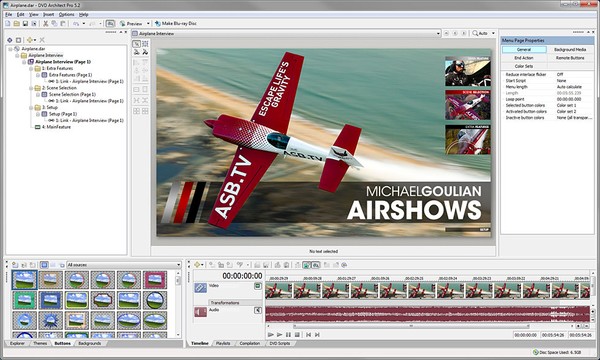Open the Insert menu
Viewport: 600px width, 360px height.
49,15
